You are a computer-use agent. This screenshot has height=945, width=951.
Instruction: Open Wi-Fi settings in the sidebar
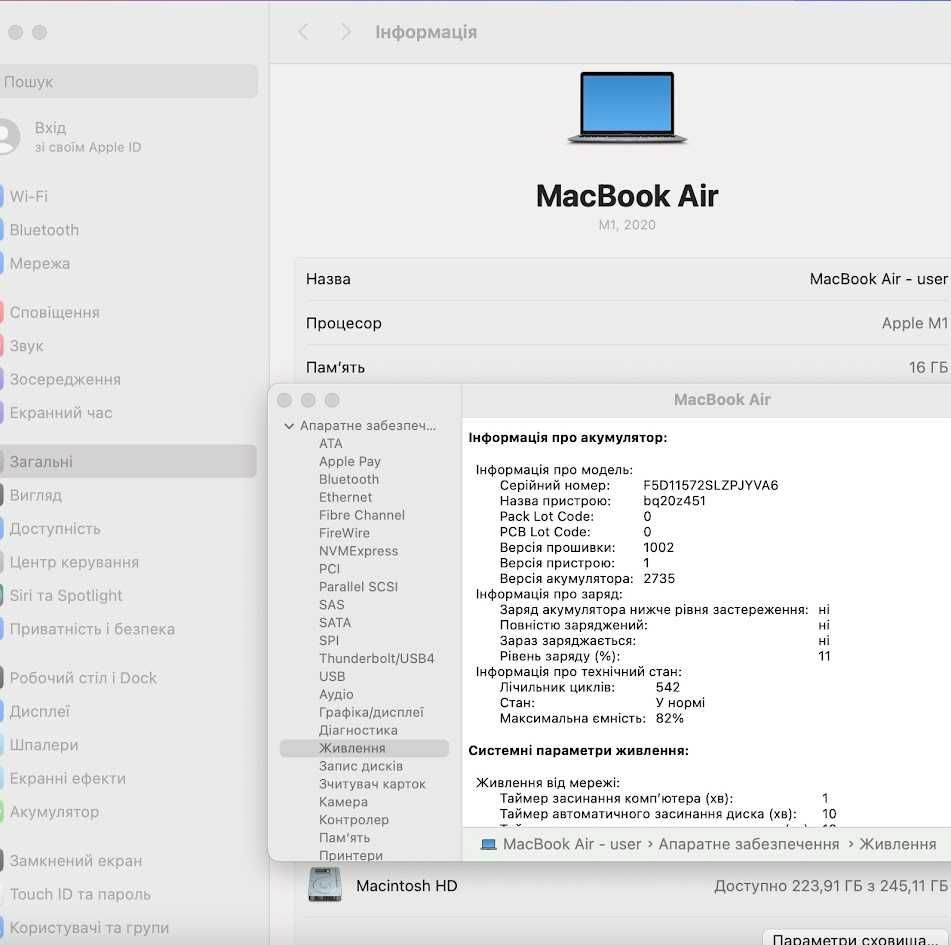pyautogui.click(x=29, y=197)
